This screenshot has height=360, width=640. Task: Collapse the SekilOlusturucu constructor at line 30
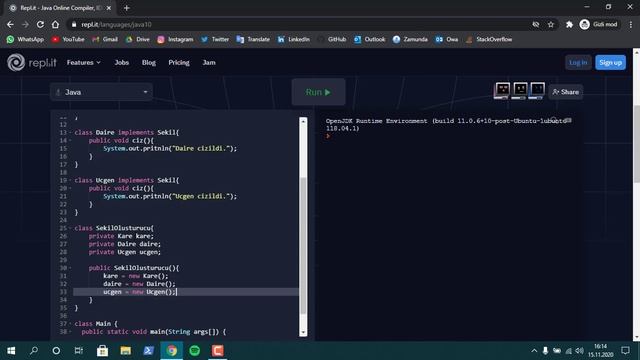point(70,268)
